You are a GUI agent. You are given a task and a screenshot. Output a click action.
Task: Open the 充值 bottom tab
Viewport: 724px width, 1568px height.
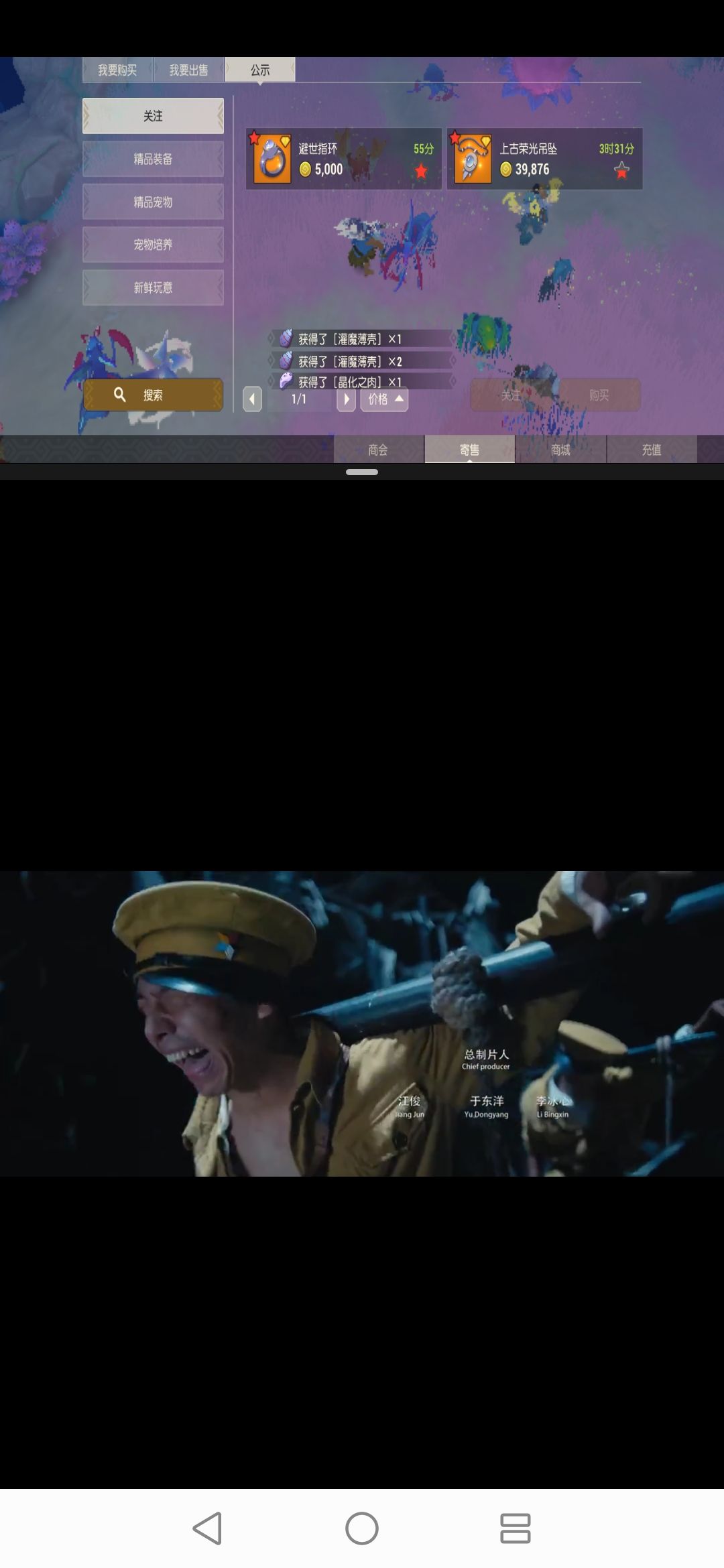coord(652,450)
